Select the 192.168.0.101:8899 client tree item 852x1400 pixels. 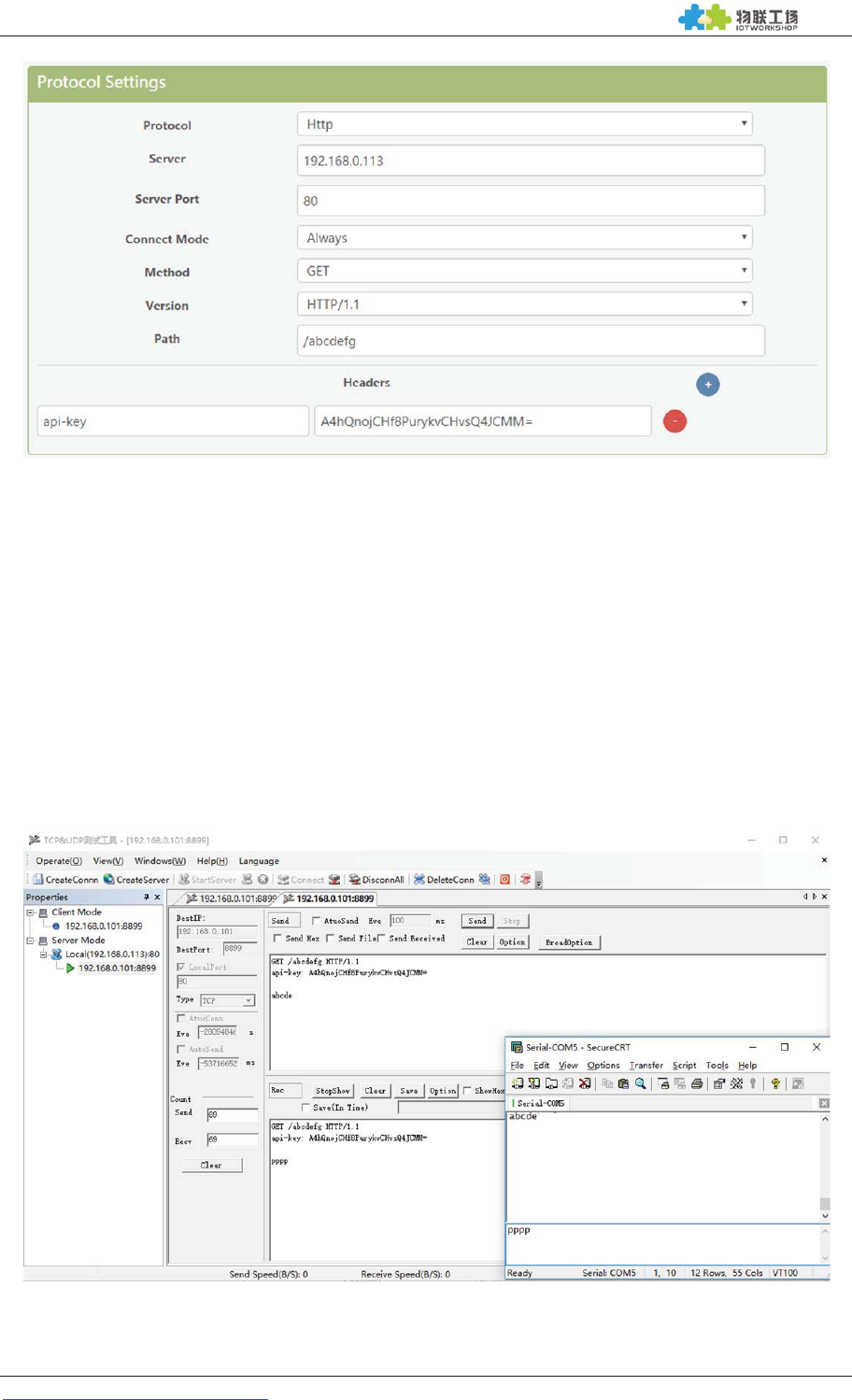click(104, 926)
